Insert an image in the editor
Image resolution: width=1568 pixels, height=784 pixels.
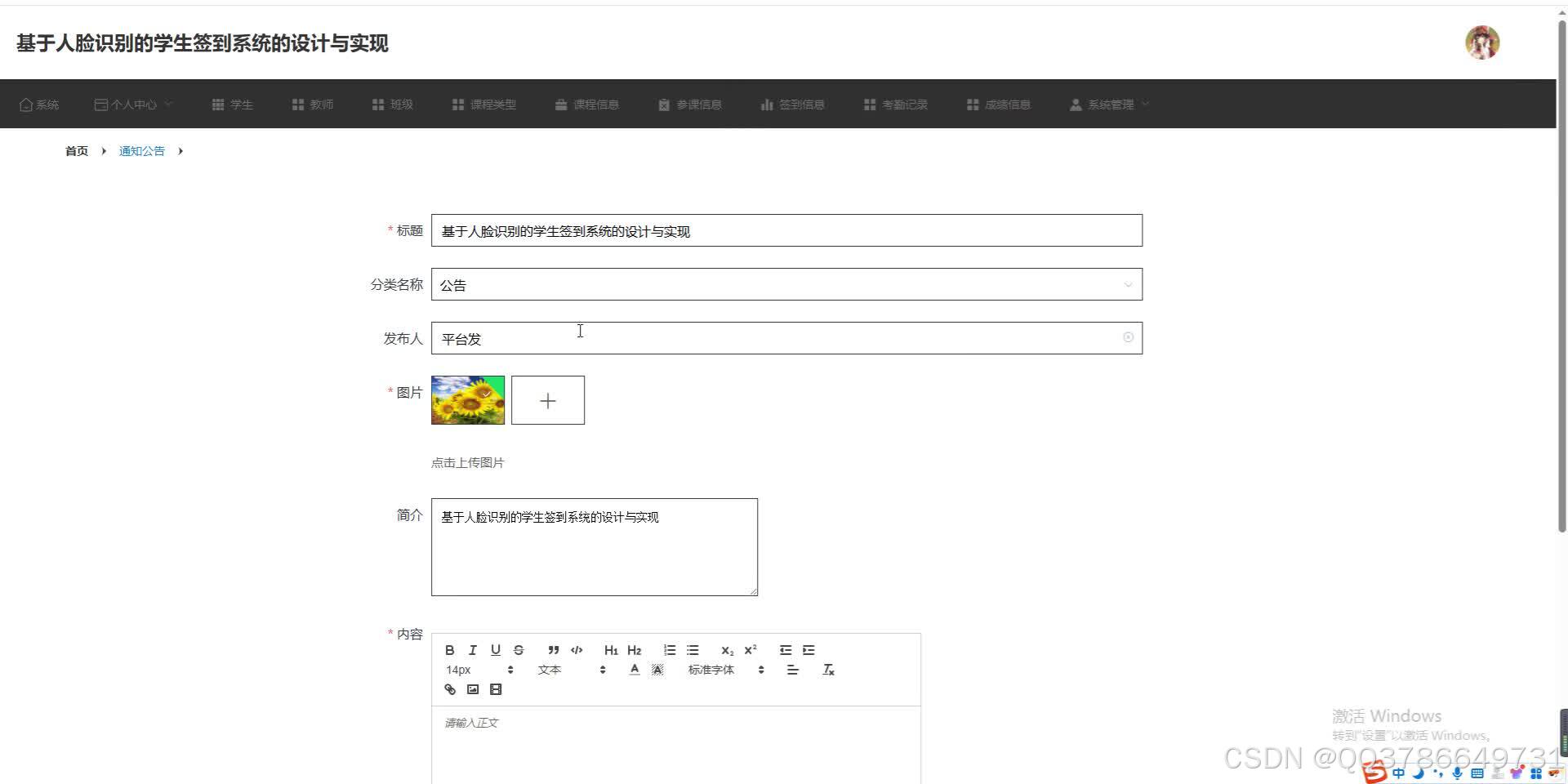coord(472,689)
